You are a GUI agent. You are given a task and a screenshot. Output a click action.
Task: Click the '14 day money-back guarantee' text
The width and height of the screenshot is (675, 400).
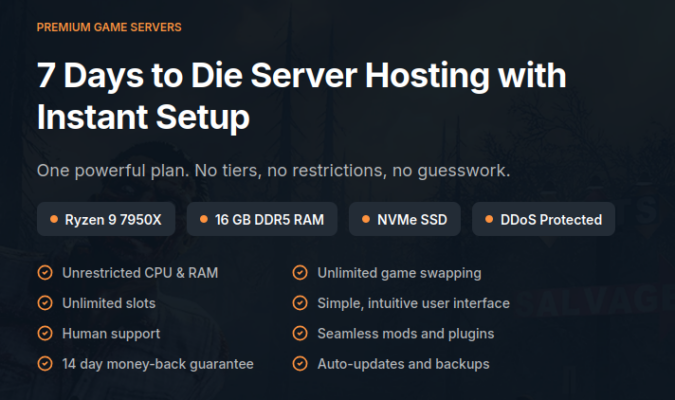[158, 364]
